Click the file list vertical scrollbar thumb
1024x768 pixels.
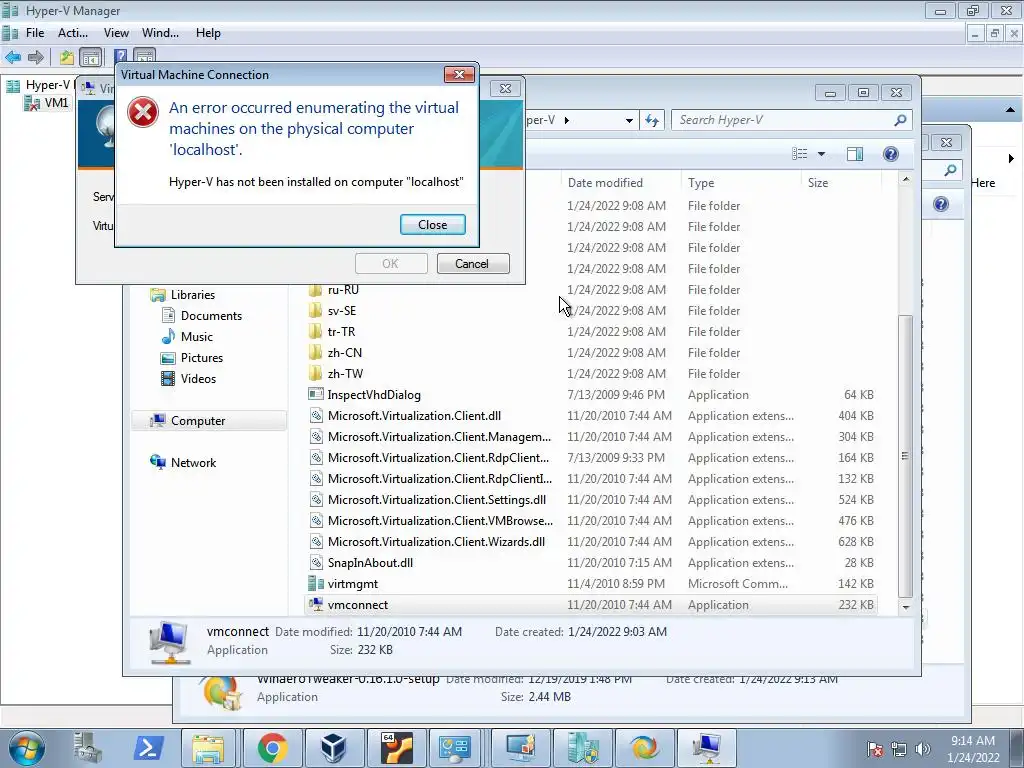click(905, 456)
